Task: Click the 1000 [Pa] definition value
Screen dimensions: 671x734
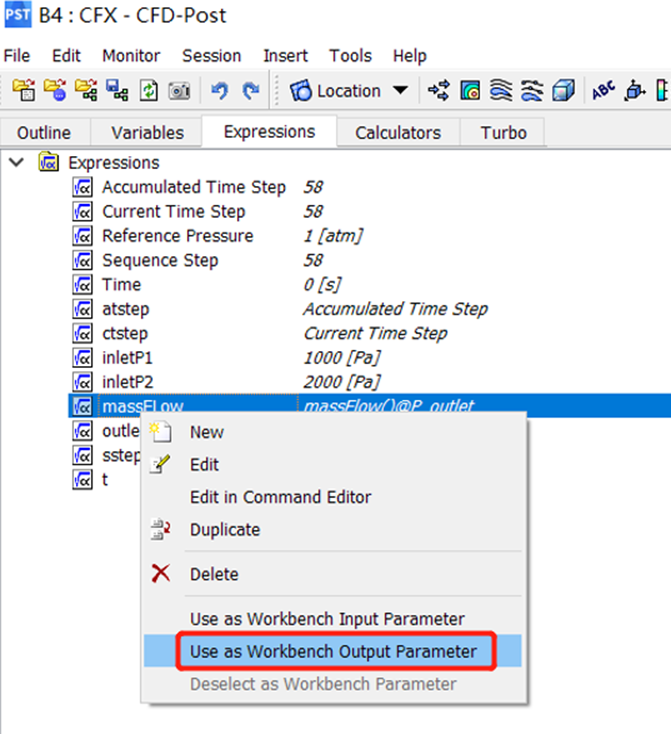Action: pos(342,358)
